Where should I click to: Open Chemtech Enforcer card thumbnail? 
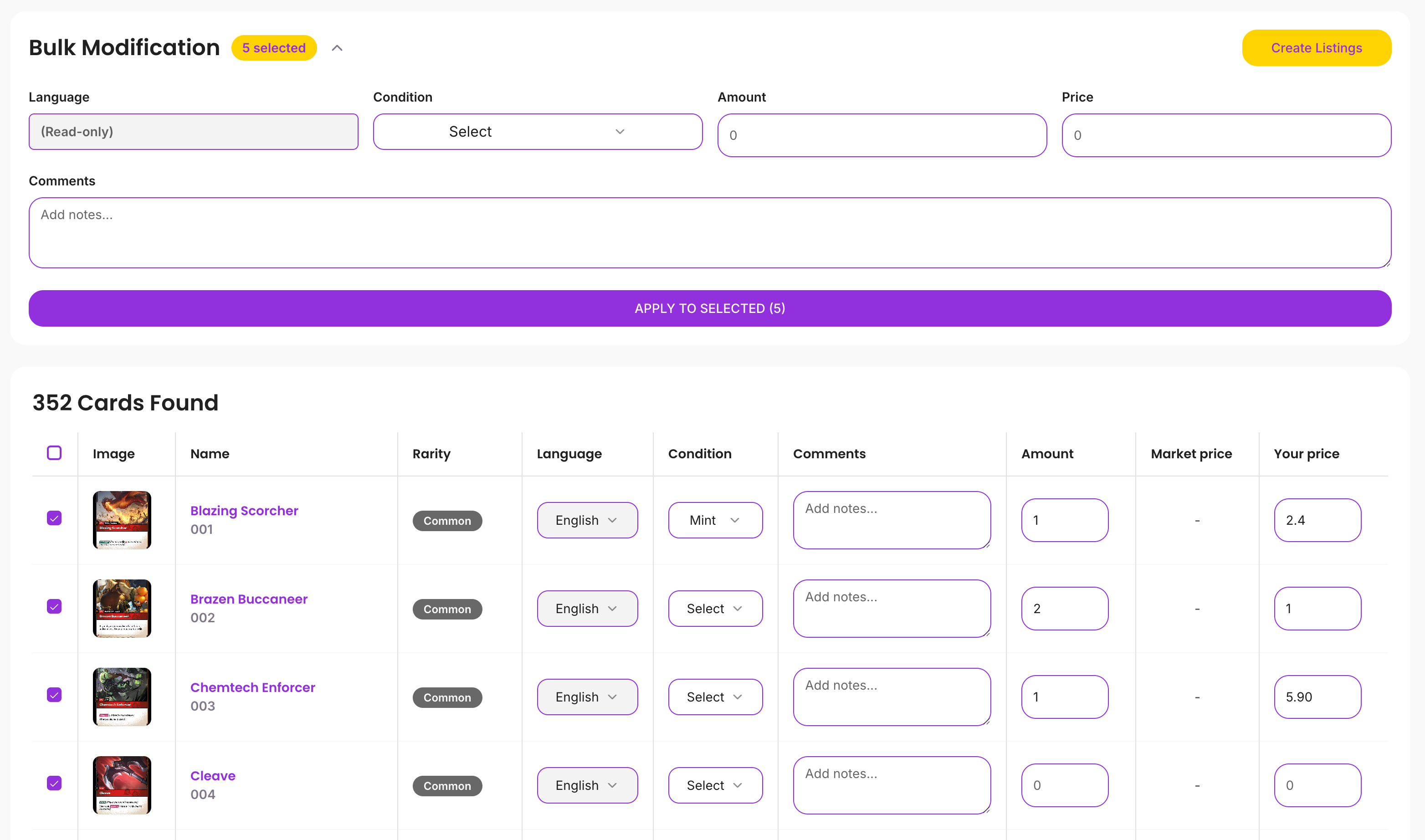[122, 697]
